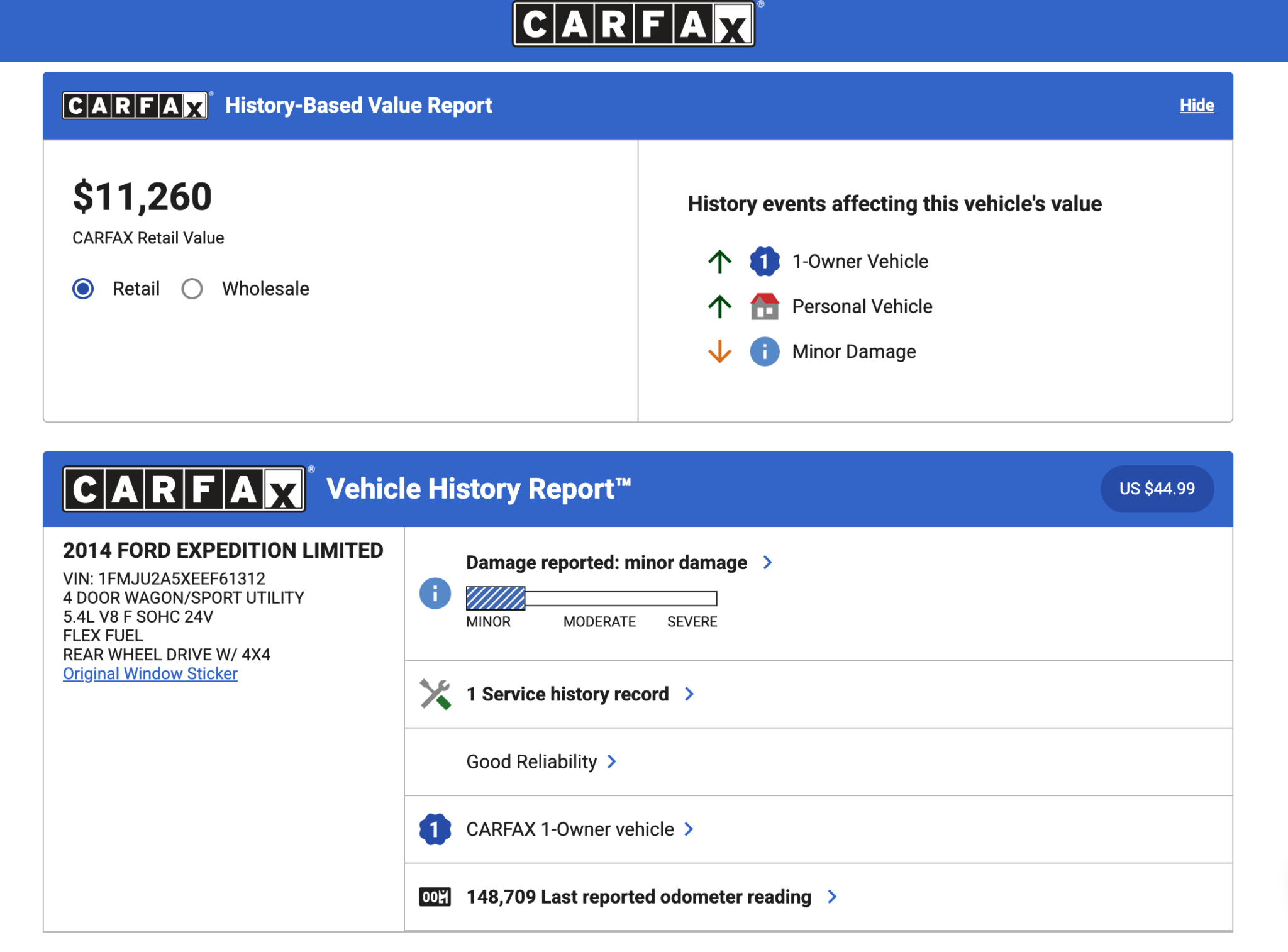Click the 1-Owner badge icon in history events
Screen dimensions: 1288x952
click(x=764, y=261)
